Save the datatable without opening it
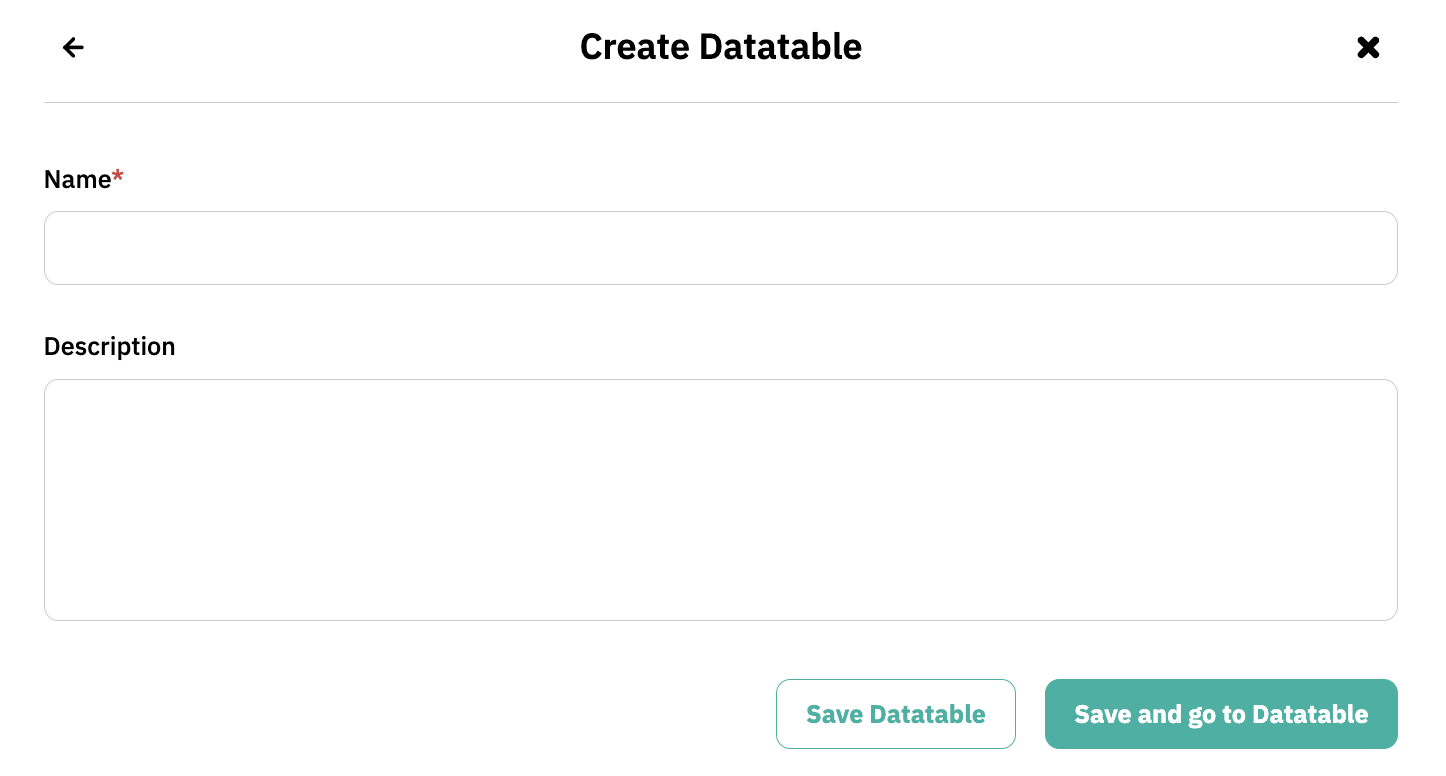 (895, 714)
